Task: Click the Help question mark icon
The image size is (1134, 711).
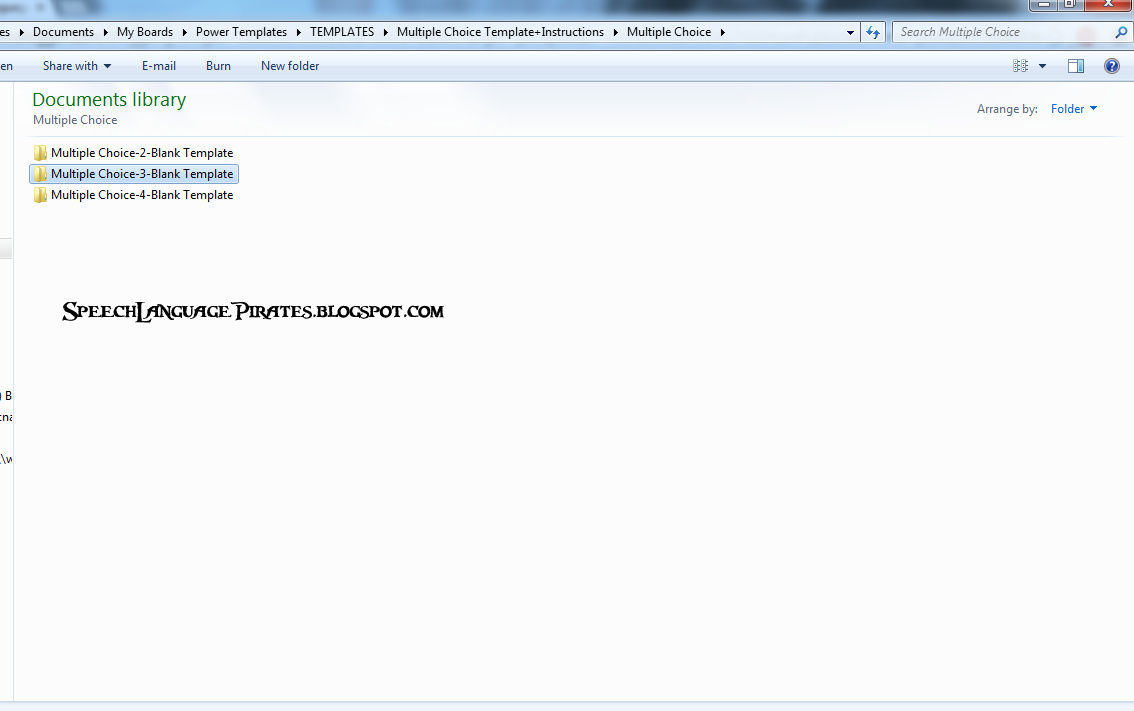Action: pyautogui.click(x=1111, y=66)
